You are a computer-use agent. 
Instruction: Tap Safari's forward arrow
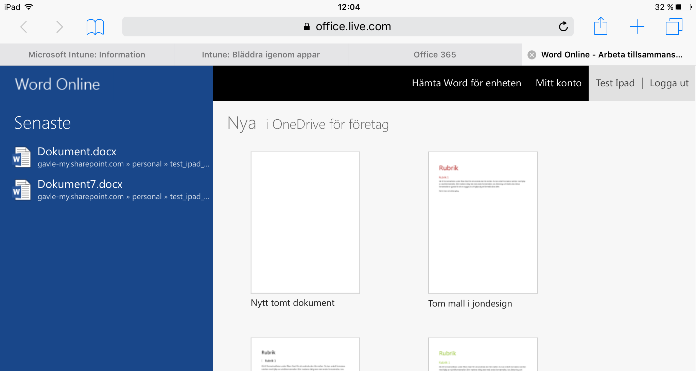coord(59,27)
